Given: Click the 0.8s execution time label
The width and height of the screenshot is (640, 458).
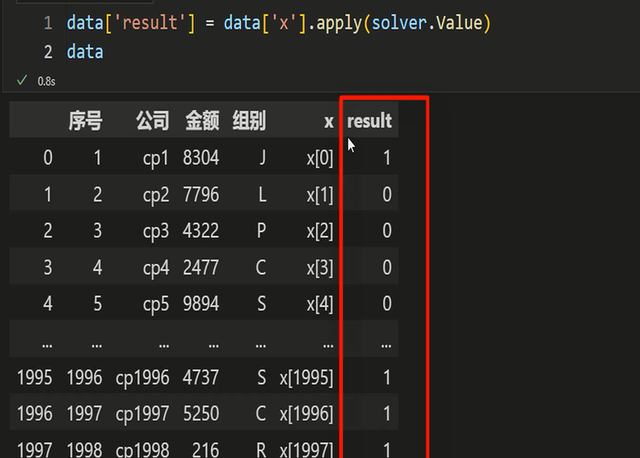Looking at the screenshot, I should pyautogui.click(x=47, y=81).
